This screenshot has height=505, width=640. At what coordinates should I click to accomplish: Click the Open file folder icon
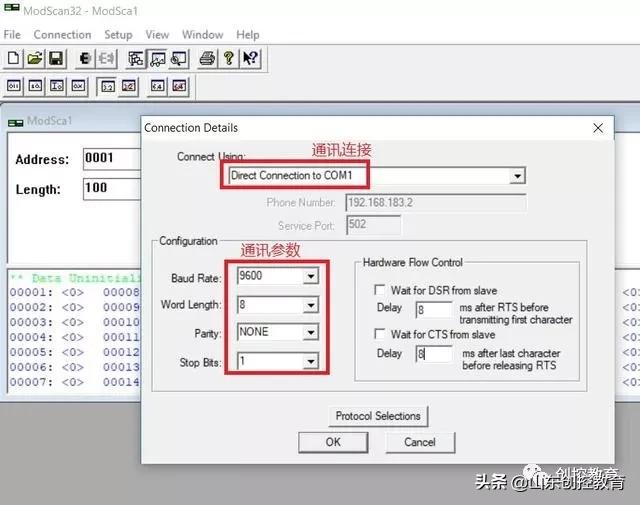35,59
